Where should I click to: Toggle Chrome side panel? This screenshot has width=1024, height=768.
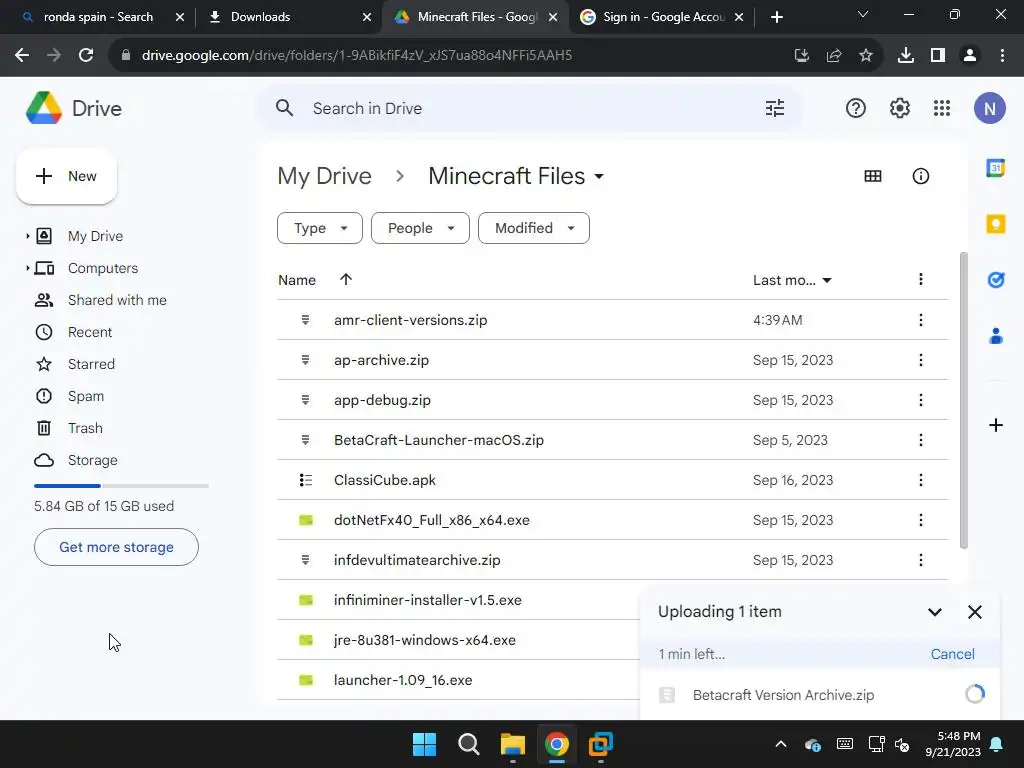pyautogui.click(x=937, y=56)
